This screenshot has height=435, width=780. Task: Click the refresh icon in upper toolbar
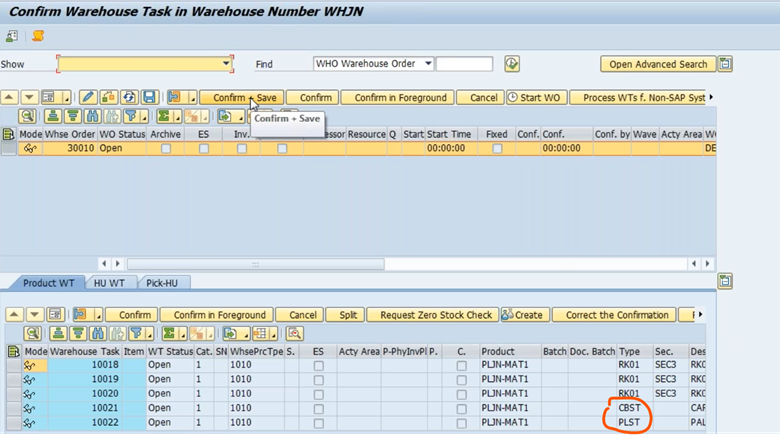point(129,97)
